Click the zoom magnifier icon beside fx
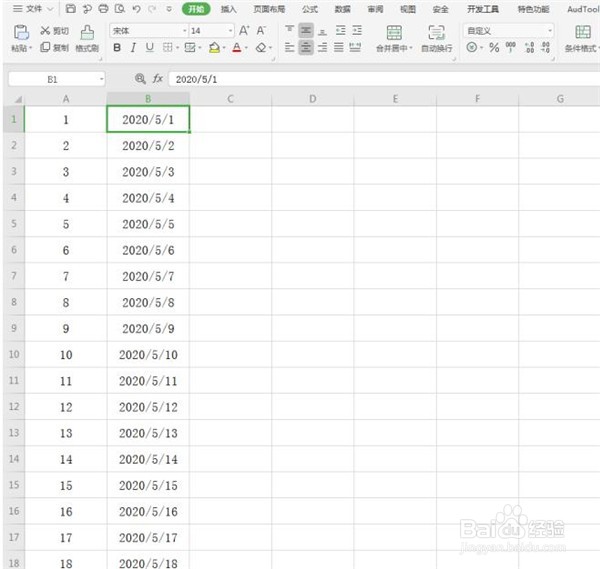Viewport: 600px width, 569px height. point(140,79)
